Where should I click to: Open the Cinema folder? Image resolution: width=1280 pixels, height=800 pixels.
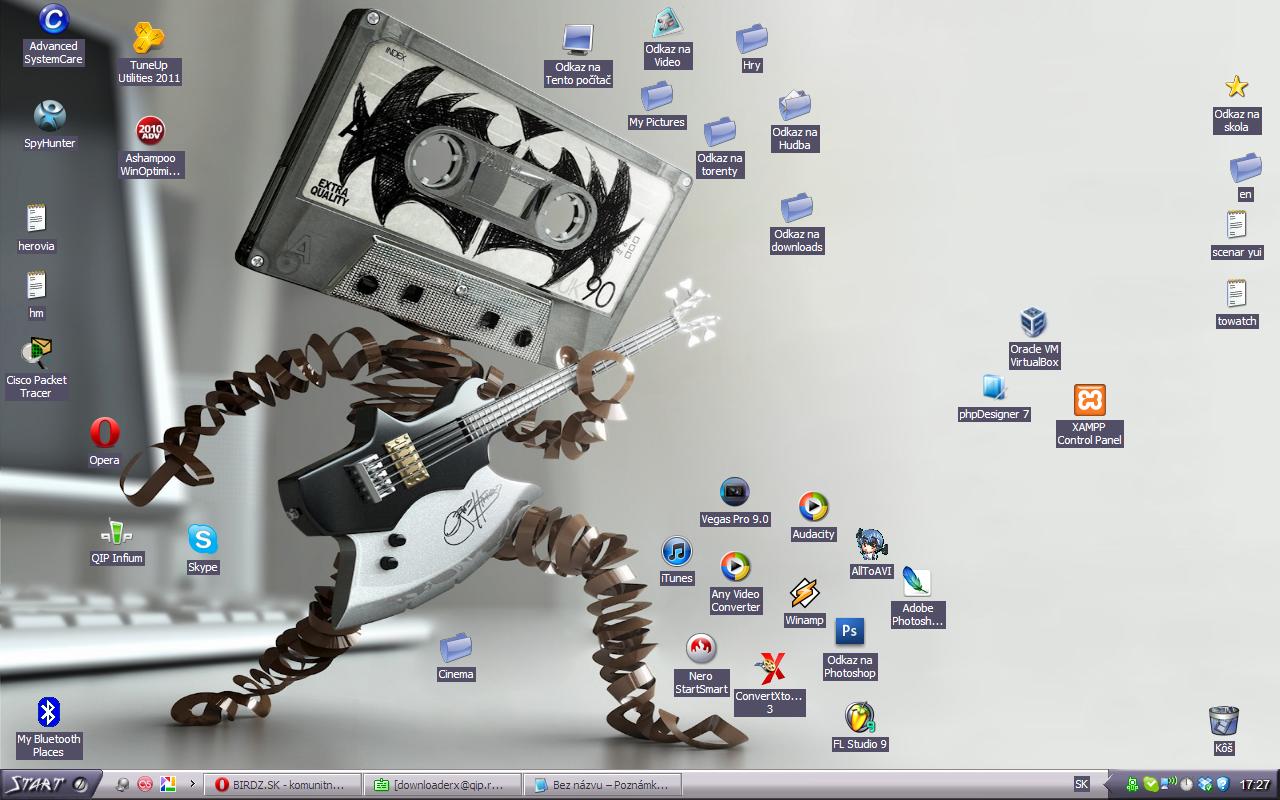pyautogui.click(x=456, y=656)
